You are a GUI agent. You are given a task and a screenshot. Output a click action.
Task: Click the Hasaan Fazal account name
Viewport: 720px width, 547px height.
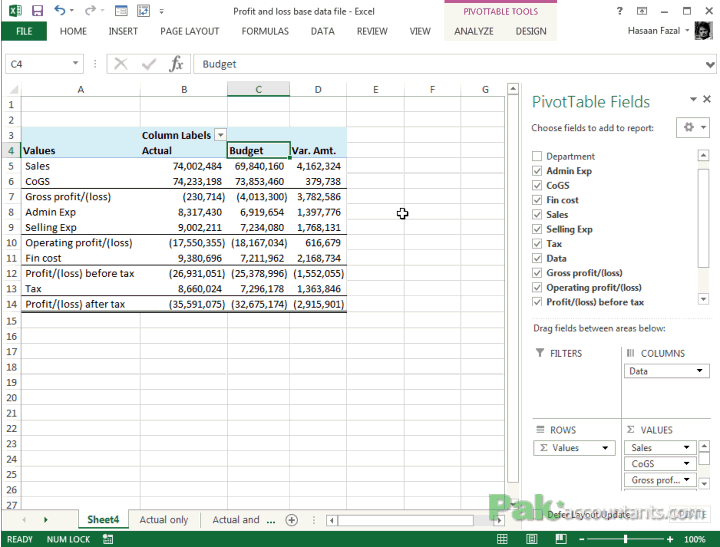pyautogui.click(x=654, y=31)
